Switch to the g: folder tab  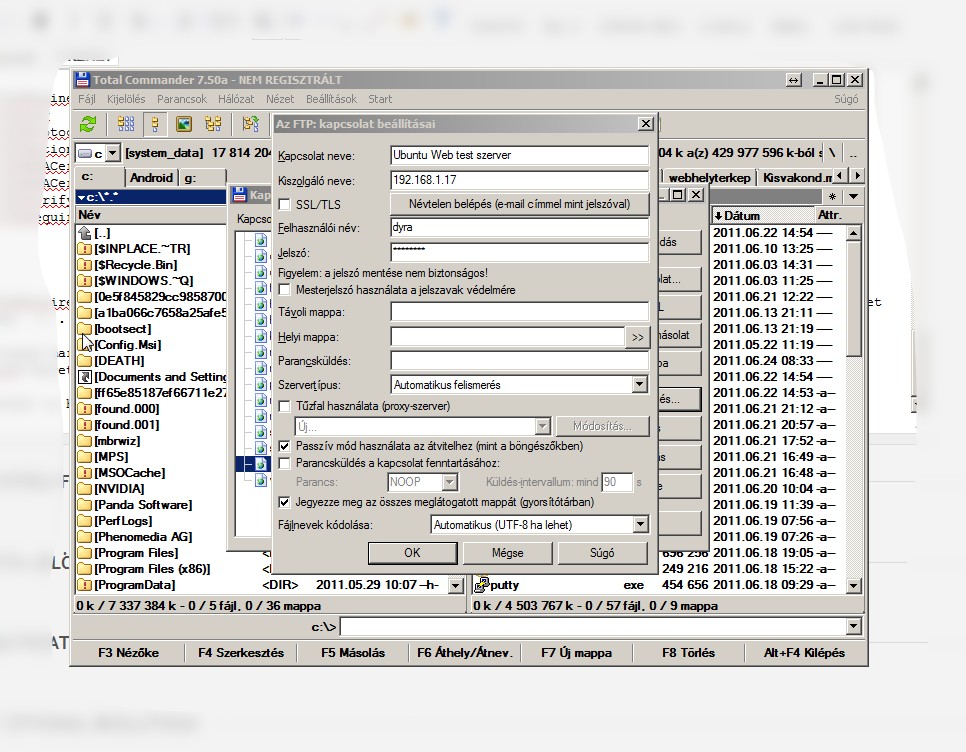pyautogui.click(x=202, y=177)
